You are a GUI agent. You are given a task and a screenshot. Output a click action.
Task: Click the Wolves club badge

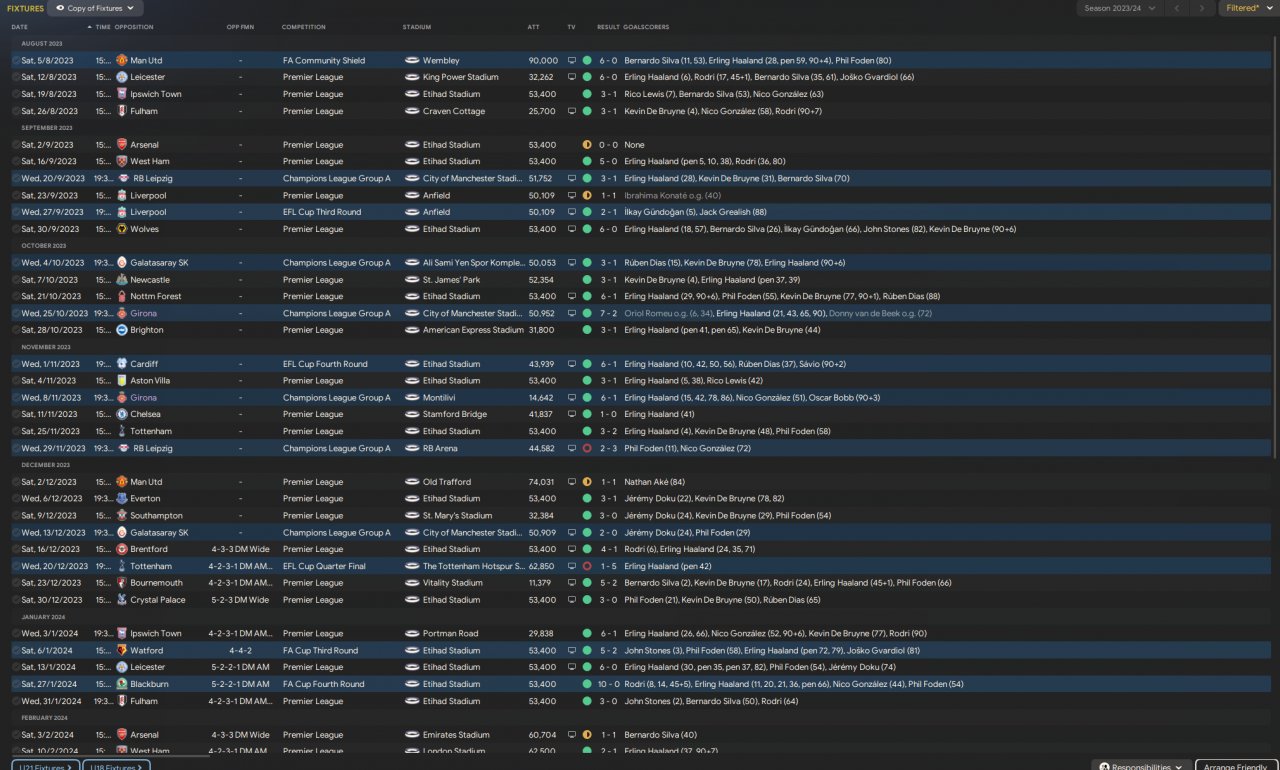tap(122, 229)
